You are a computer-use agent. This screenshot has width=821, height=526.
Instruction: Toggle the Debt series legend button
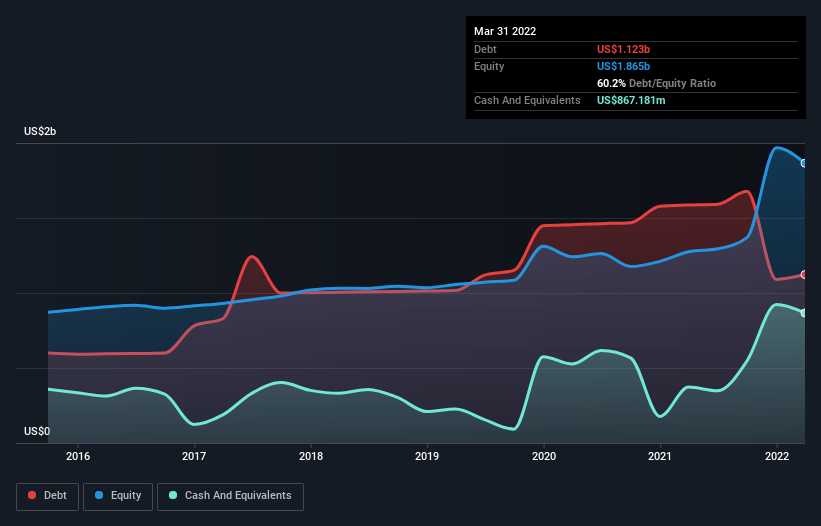pyautogui.click(x=47, y=496)
